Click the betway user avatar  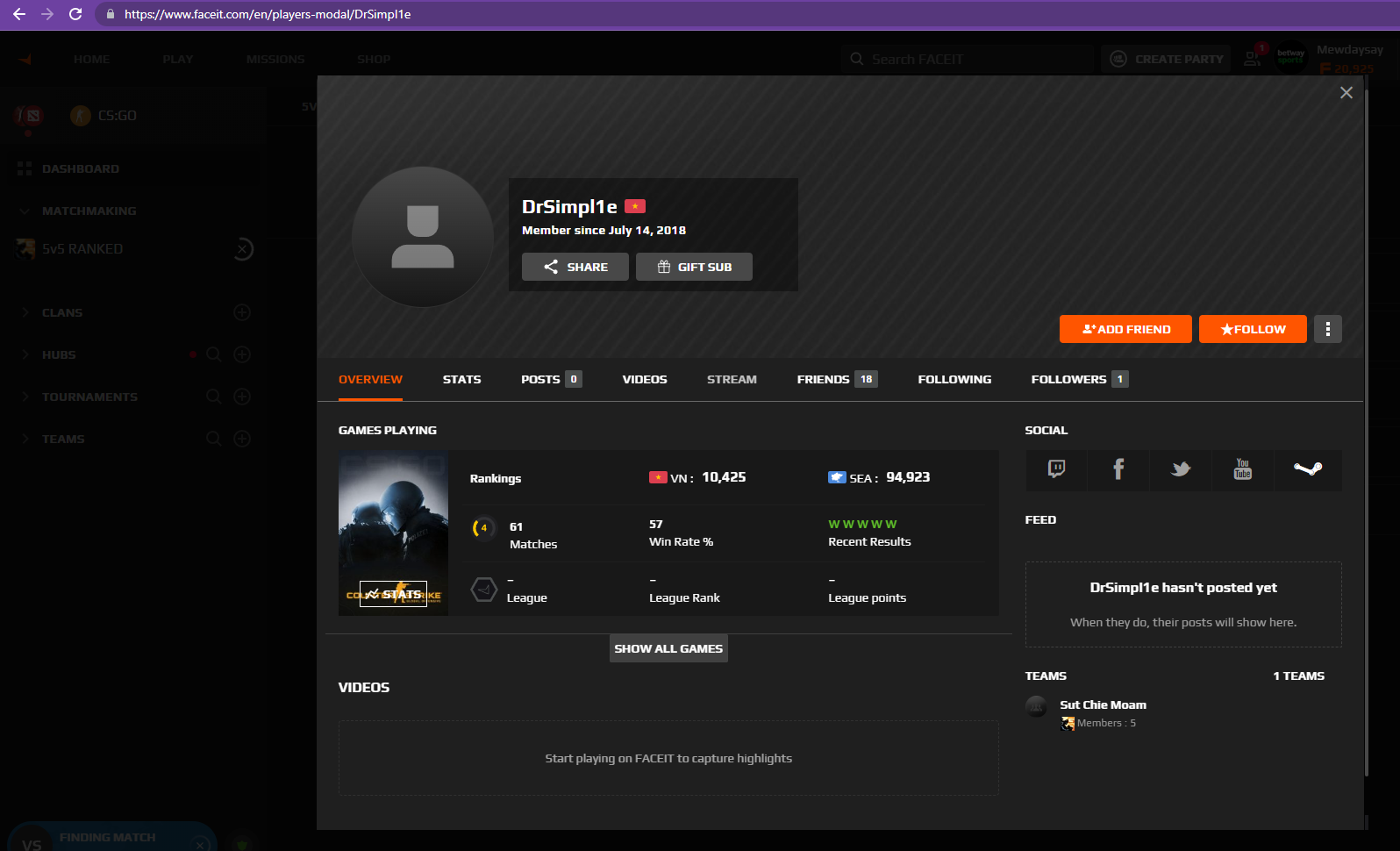(x=1290, y=58)
